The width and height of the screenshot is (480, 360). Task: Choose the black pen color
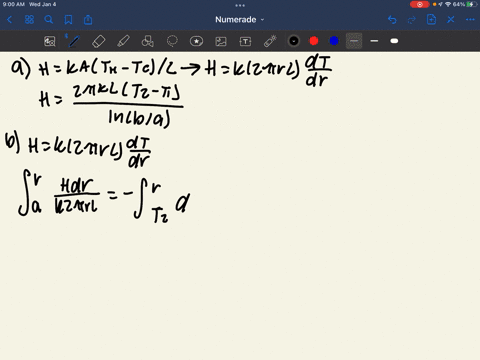pos(294,41)
